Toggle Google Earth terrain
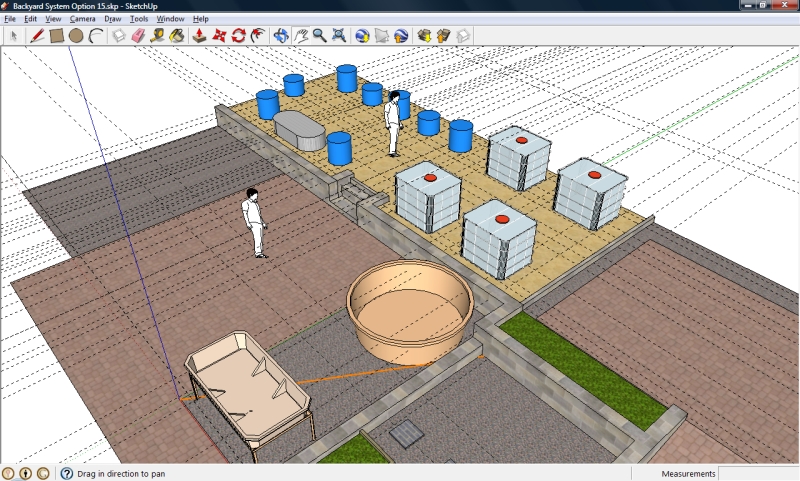Screen dimensions: 800x481 coord(381,35)
